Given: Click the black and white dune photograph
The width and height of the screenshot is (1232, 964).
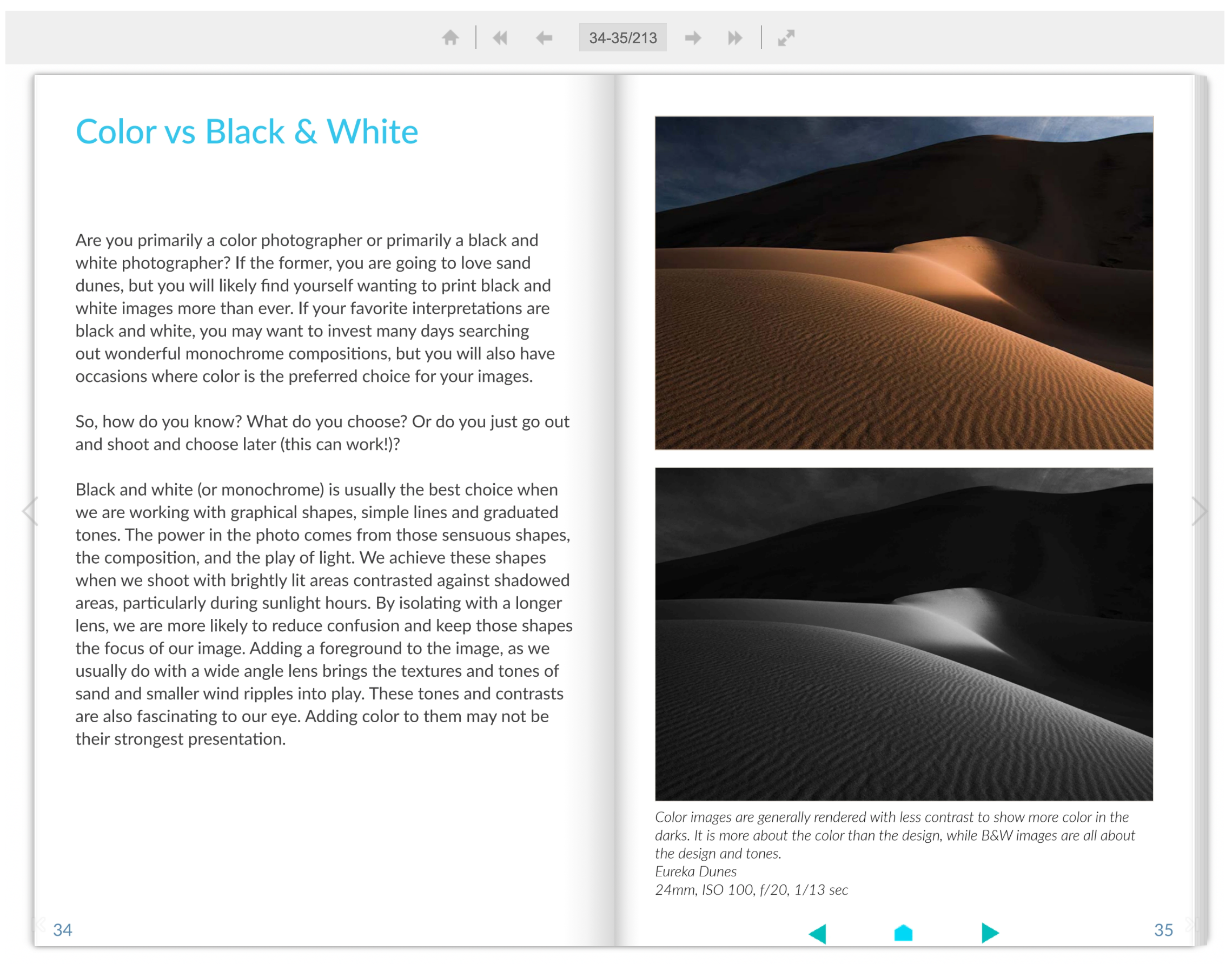Looking at the screenshot, I should [x=904, y=634].
